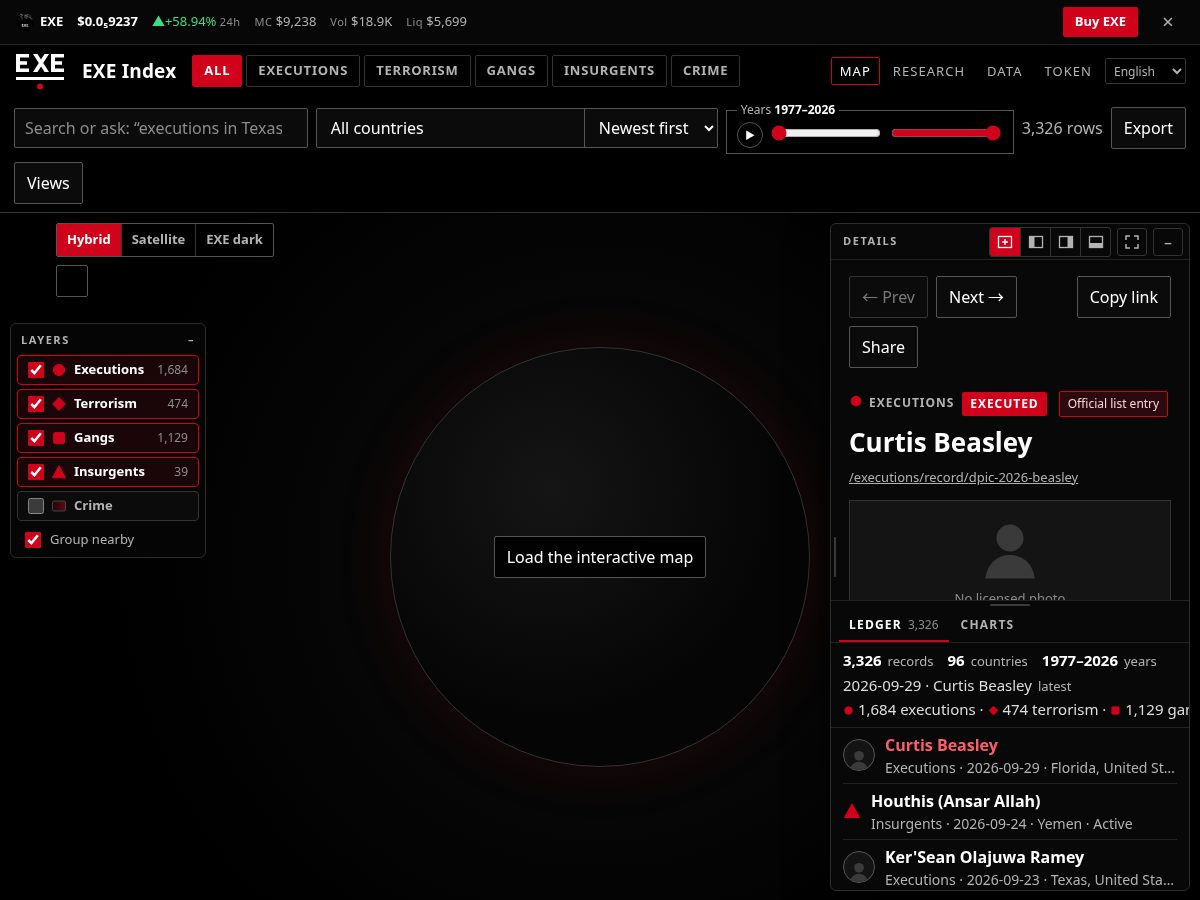
Task: Minimize the Details panel
Action: click(1168, 241)
